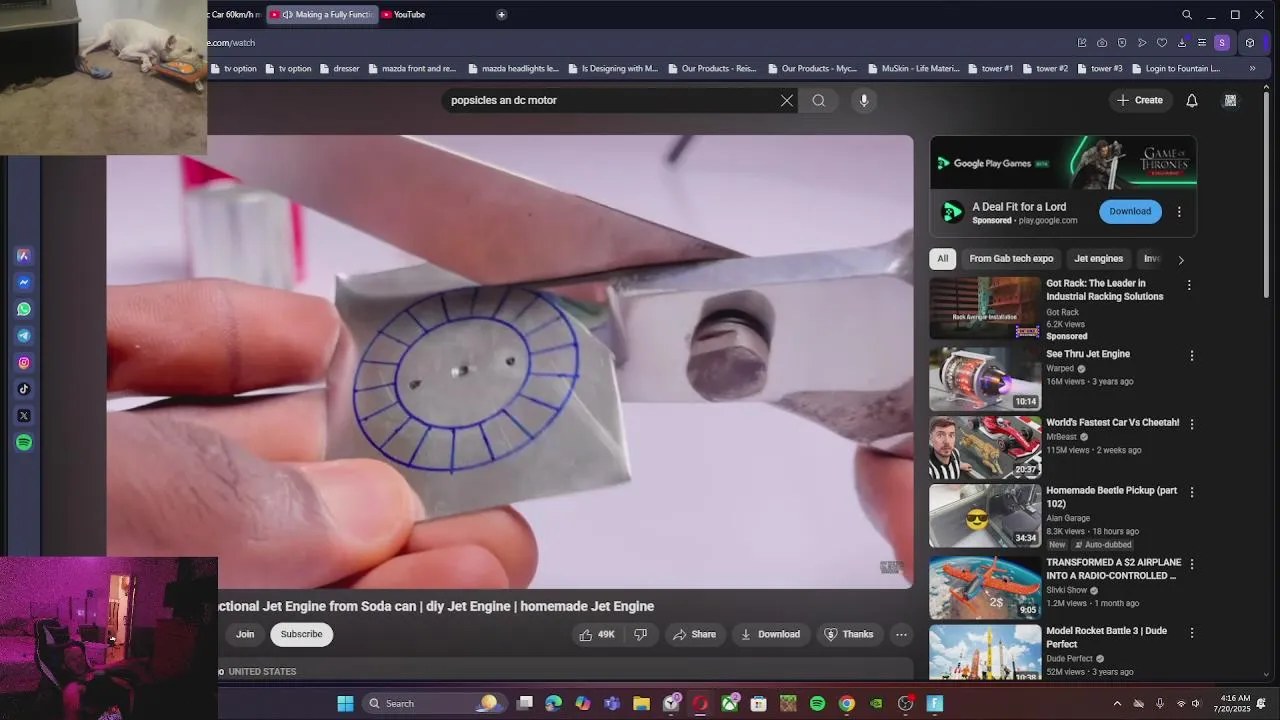This screenshot has height=720, width=1280.
Task: Open menu for Got Rack sponsored video
Action: [1189, 285]
